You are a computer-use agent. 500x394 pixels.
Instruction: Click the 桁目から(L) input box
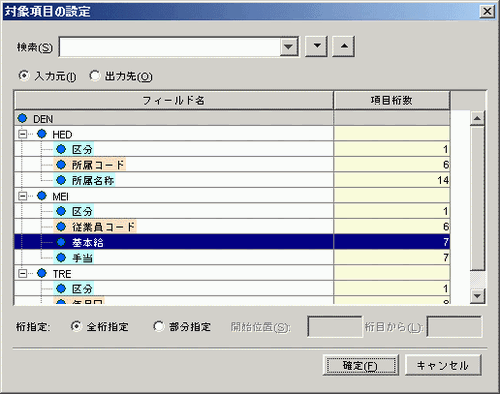click(x=454, y=327)
